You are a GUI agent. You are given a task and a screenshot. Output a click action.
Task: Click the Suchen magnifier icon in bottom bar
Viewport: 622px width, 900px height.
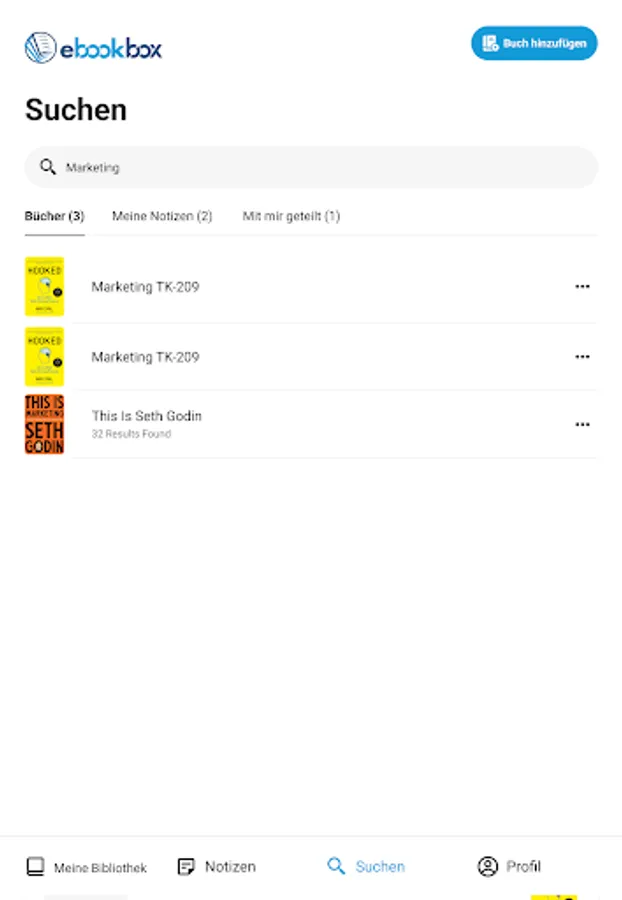click(336, 866)
